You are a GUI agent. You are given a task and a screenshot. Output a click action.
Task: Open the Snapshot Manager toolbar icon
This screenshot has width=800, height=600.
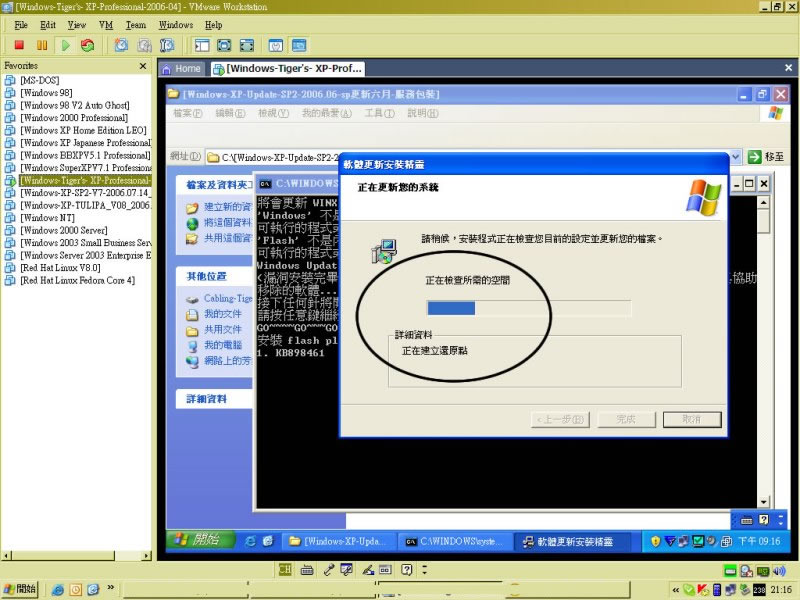point(167,45)
